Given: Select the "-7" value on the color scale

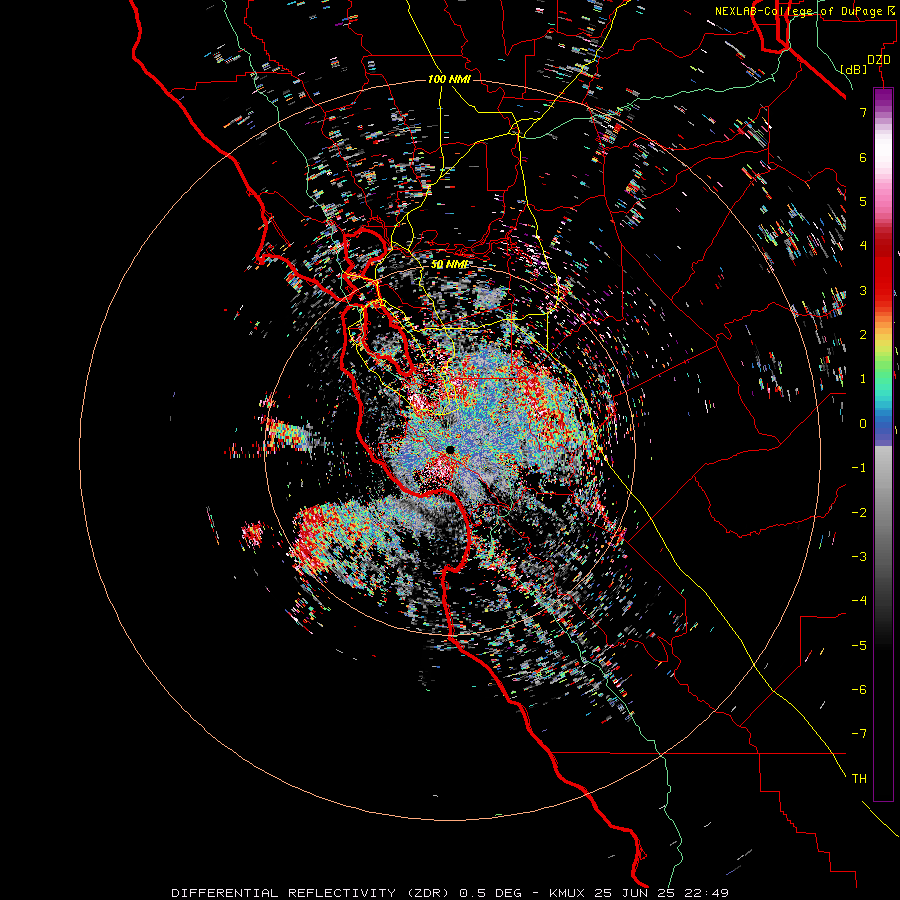Looking at the screenshot, I should (x=859, y=734).
